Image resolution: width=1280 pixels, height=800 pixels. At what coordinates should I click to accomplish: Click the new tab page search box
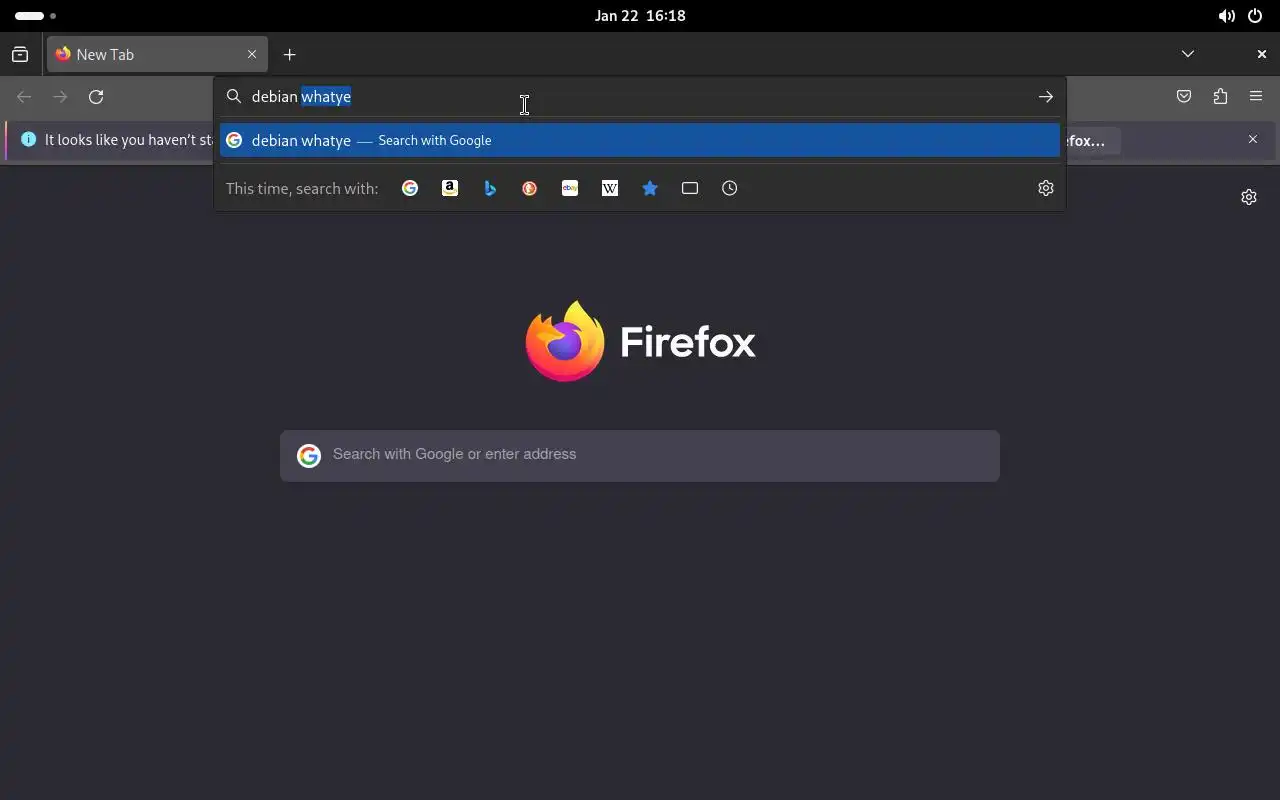coord(640,456)
